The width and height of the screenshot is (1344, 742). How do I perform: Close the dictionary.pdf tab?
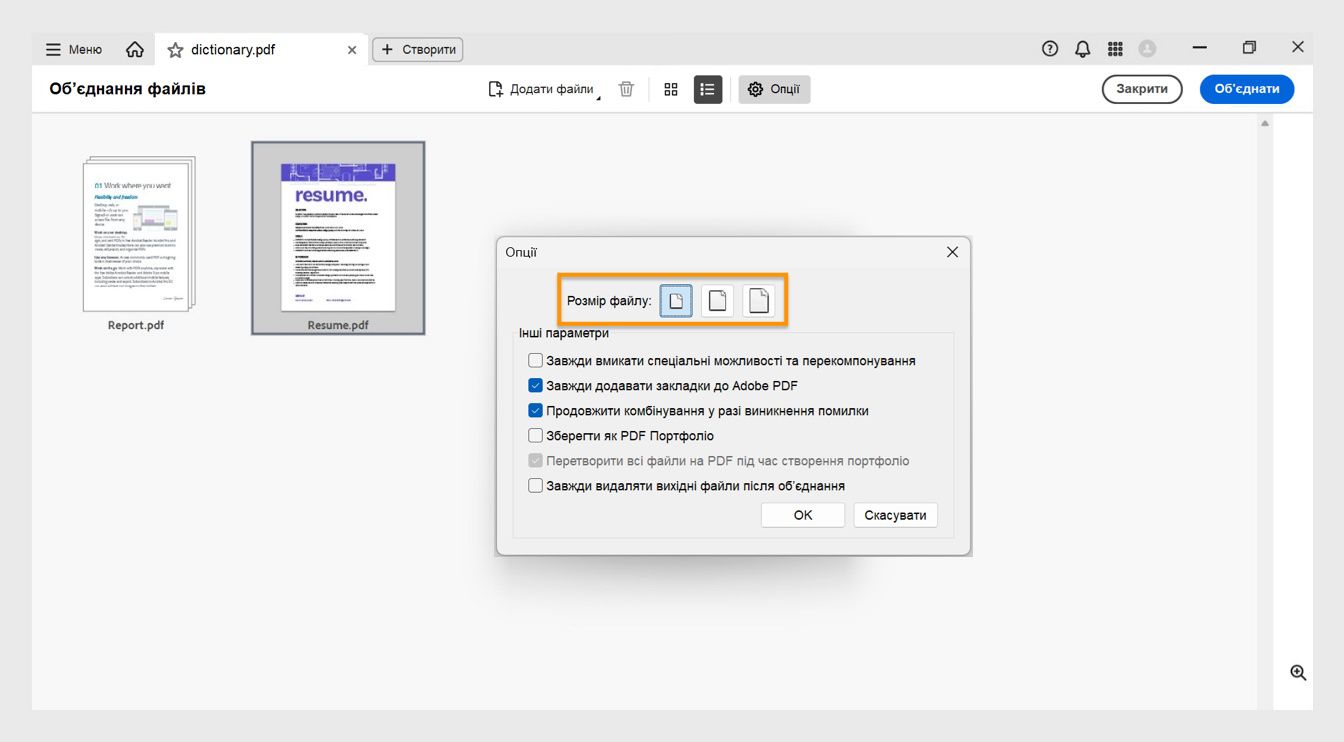click(x=351, y=49)
